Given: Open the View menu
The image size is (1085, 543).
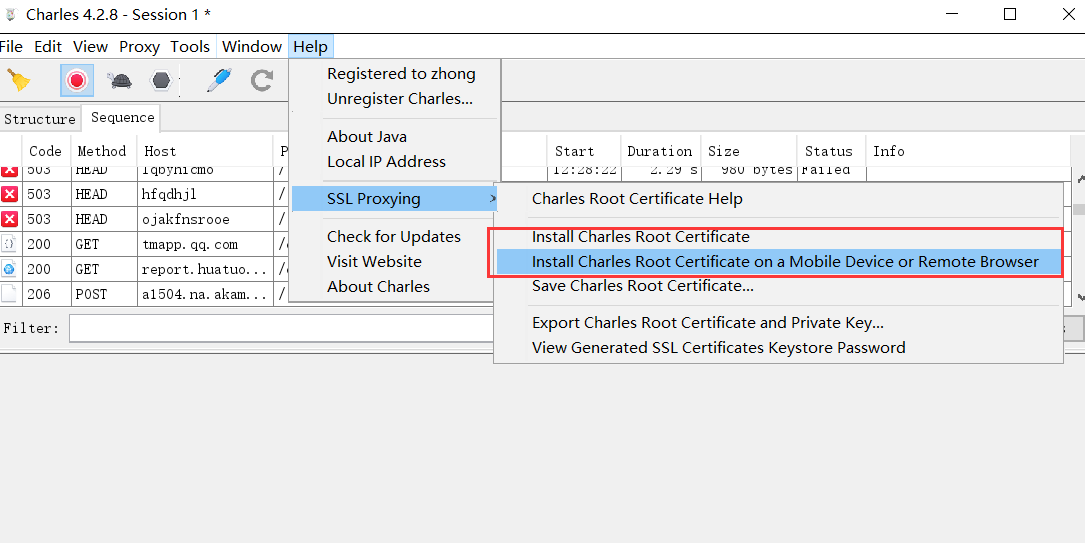Looking at the screenshot, I should (91, 47).
